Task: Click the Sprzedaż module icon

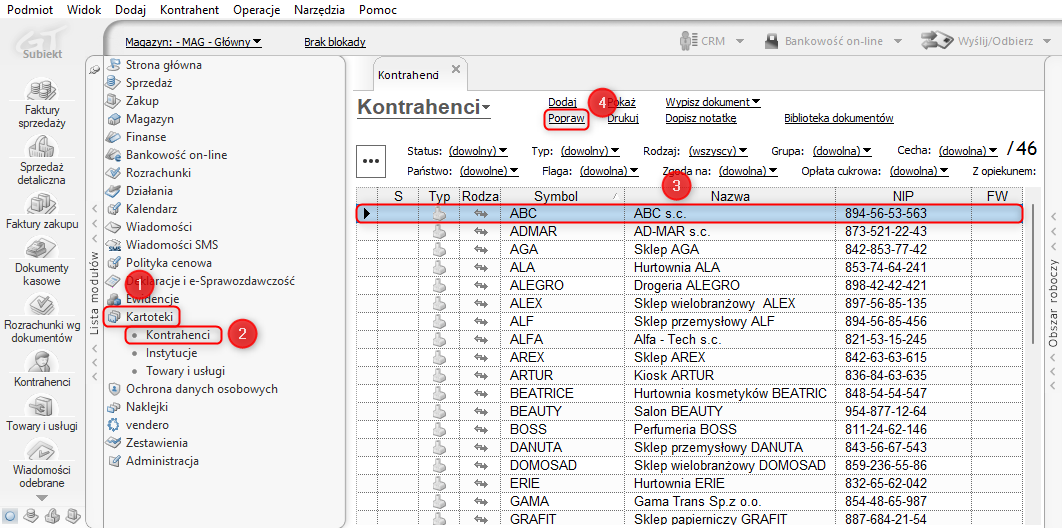Action: tap(114, 83)
